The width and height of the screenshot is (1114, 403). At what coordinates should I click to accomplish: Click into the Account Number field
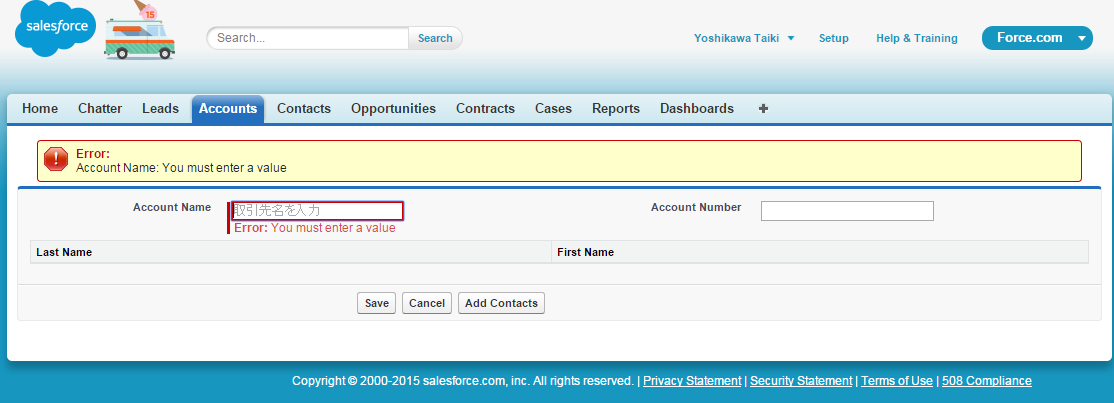[x=848, y=211]
